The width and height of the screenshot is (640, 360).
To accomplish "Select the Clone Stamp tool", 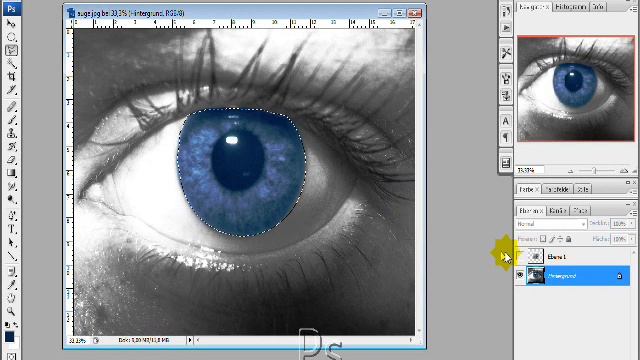I will point(11,133).
